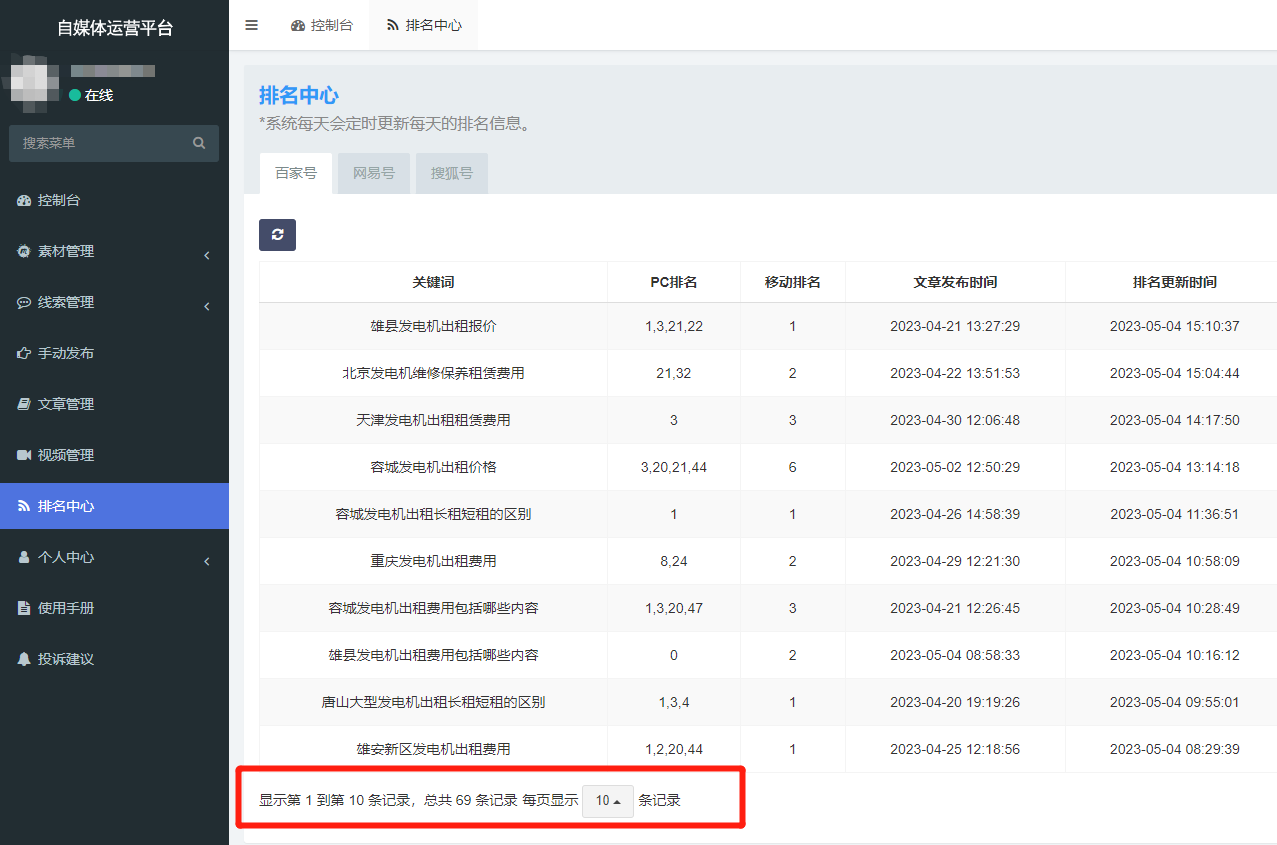The width and height of the screenshot is (1277, 845).
Task: Switch to the 控制台 top tab
Action: pyautogui.click(x=322, y=25)
